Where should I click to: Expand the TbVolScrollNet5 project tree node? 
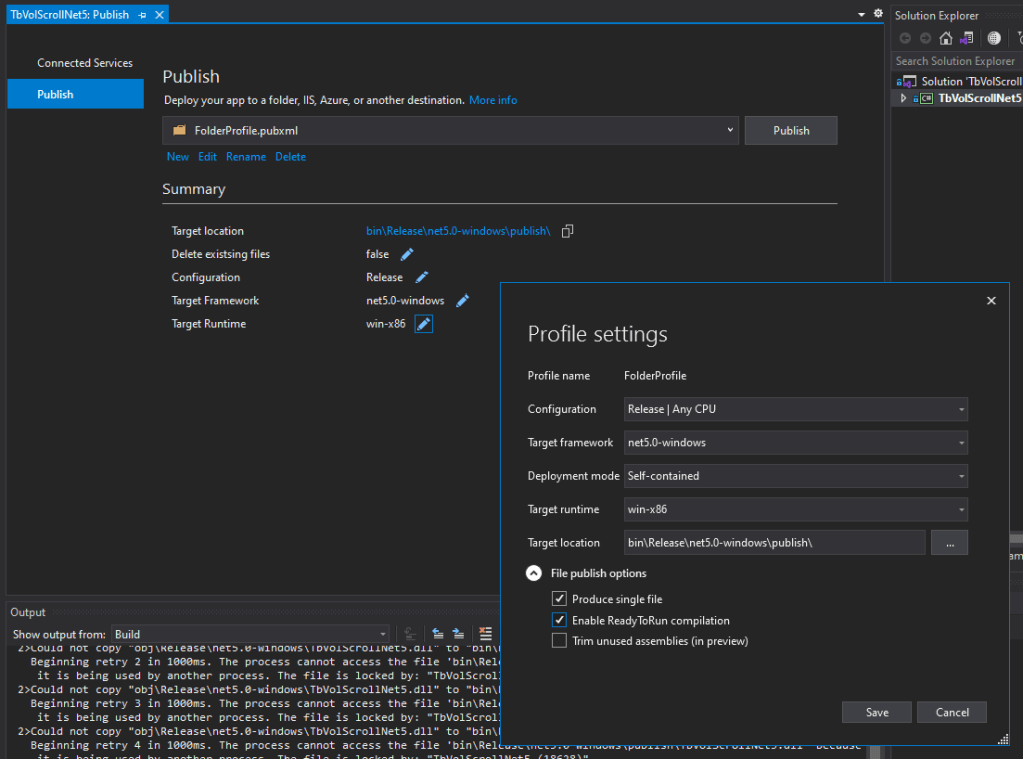pos(904,99)
